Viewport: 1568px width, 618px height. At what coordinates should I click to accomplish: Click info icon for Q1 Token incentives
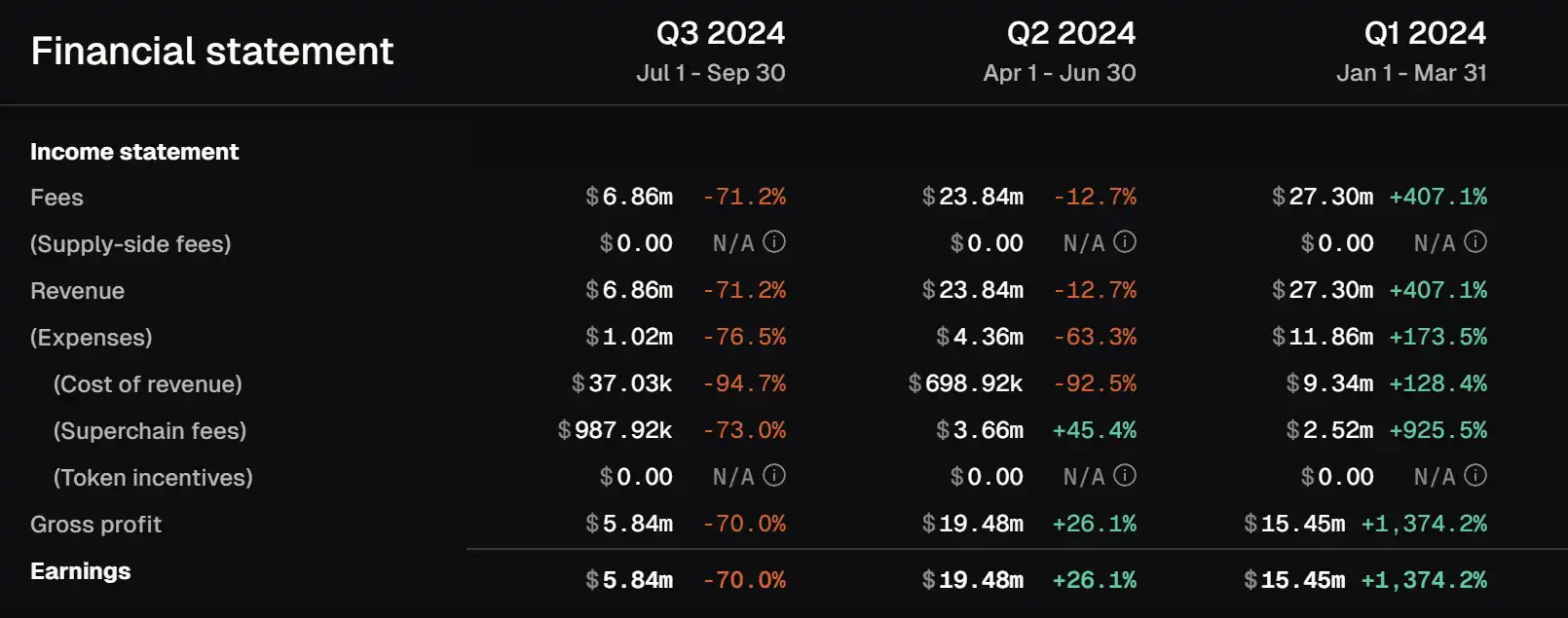pyautogui.click(x=1475, y=476)
